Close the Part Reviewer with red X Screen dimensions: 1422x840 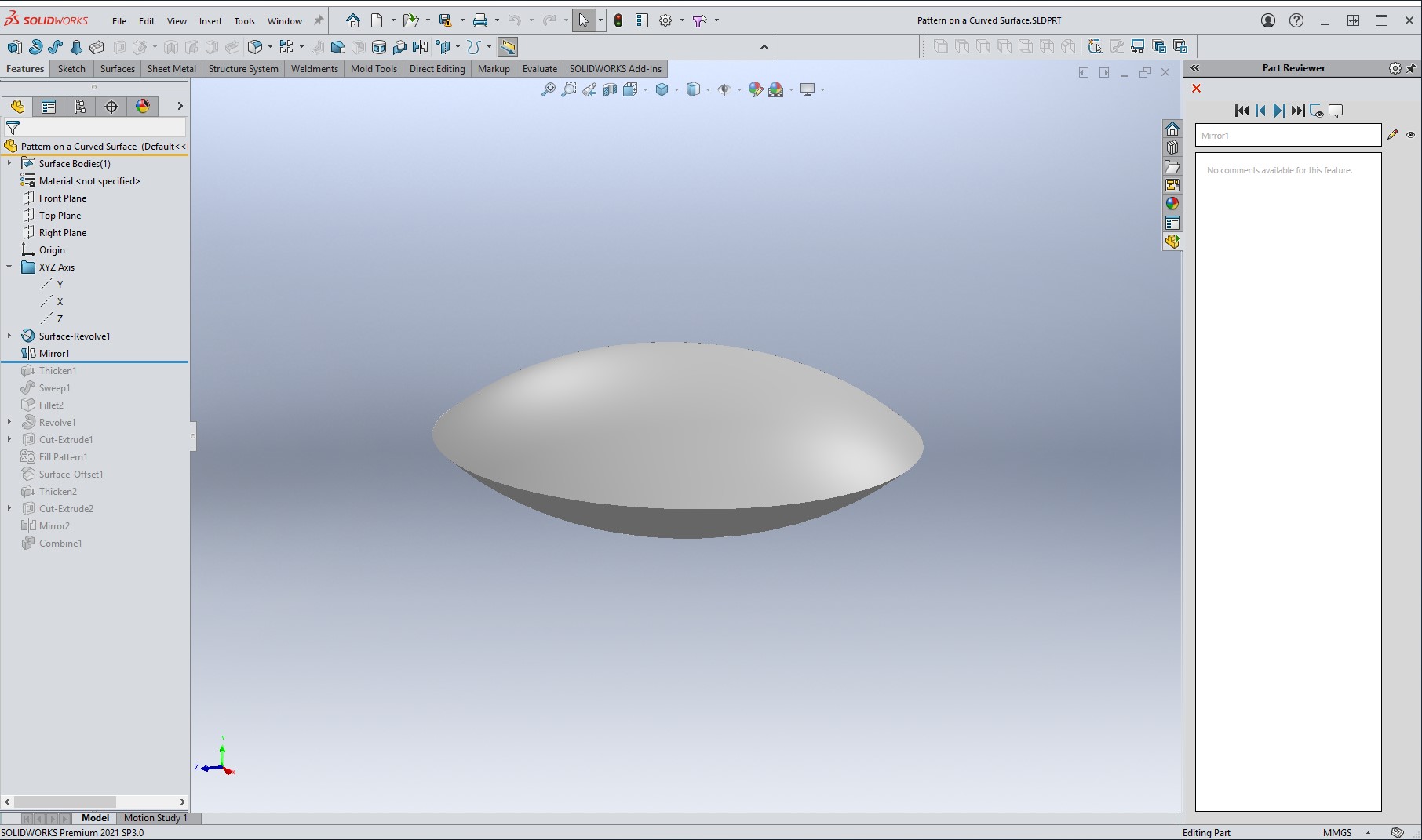[1197, 89]
